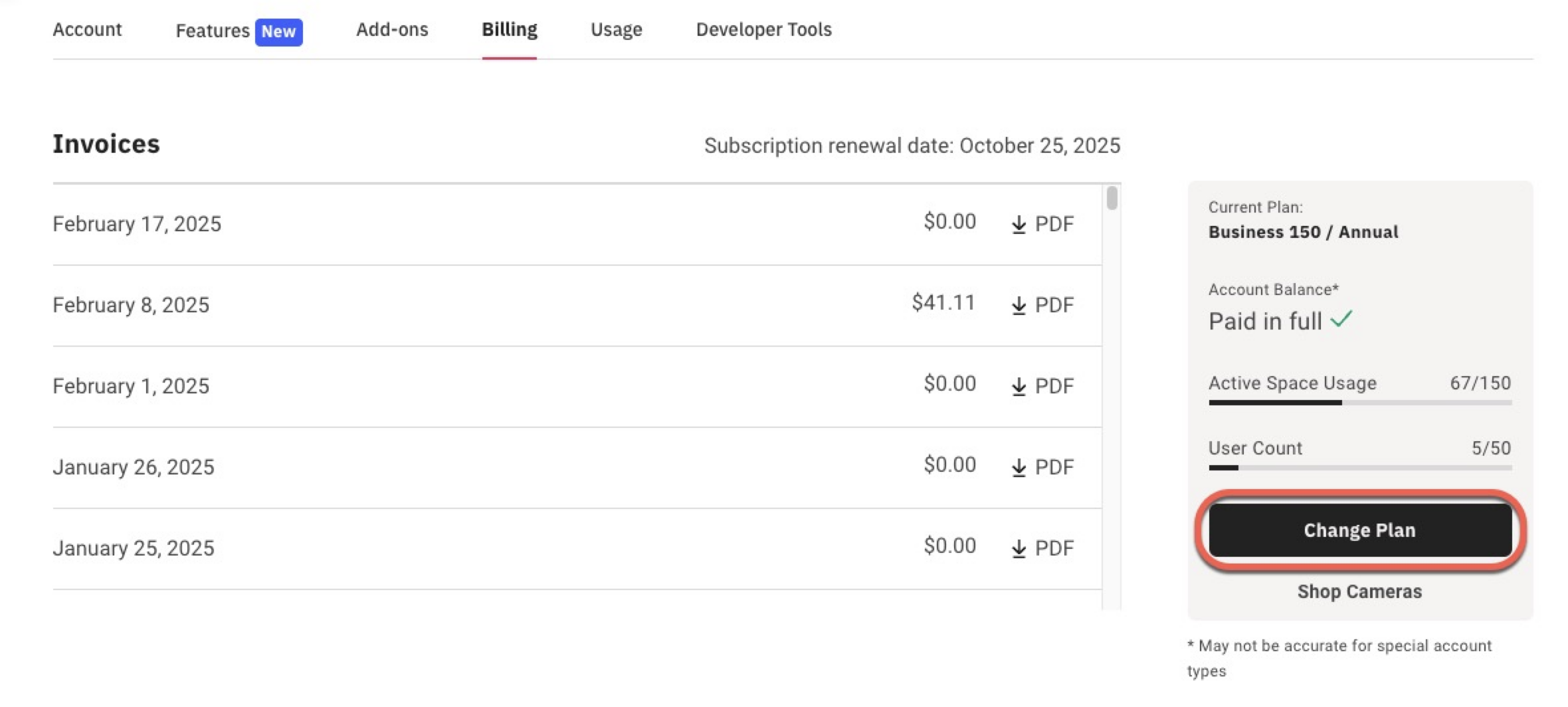Go to the Add-ons tab
The width and height of the screenshot is (1568, 707).
392,29
